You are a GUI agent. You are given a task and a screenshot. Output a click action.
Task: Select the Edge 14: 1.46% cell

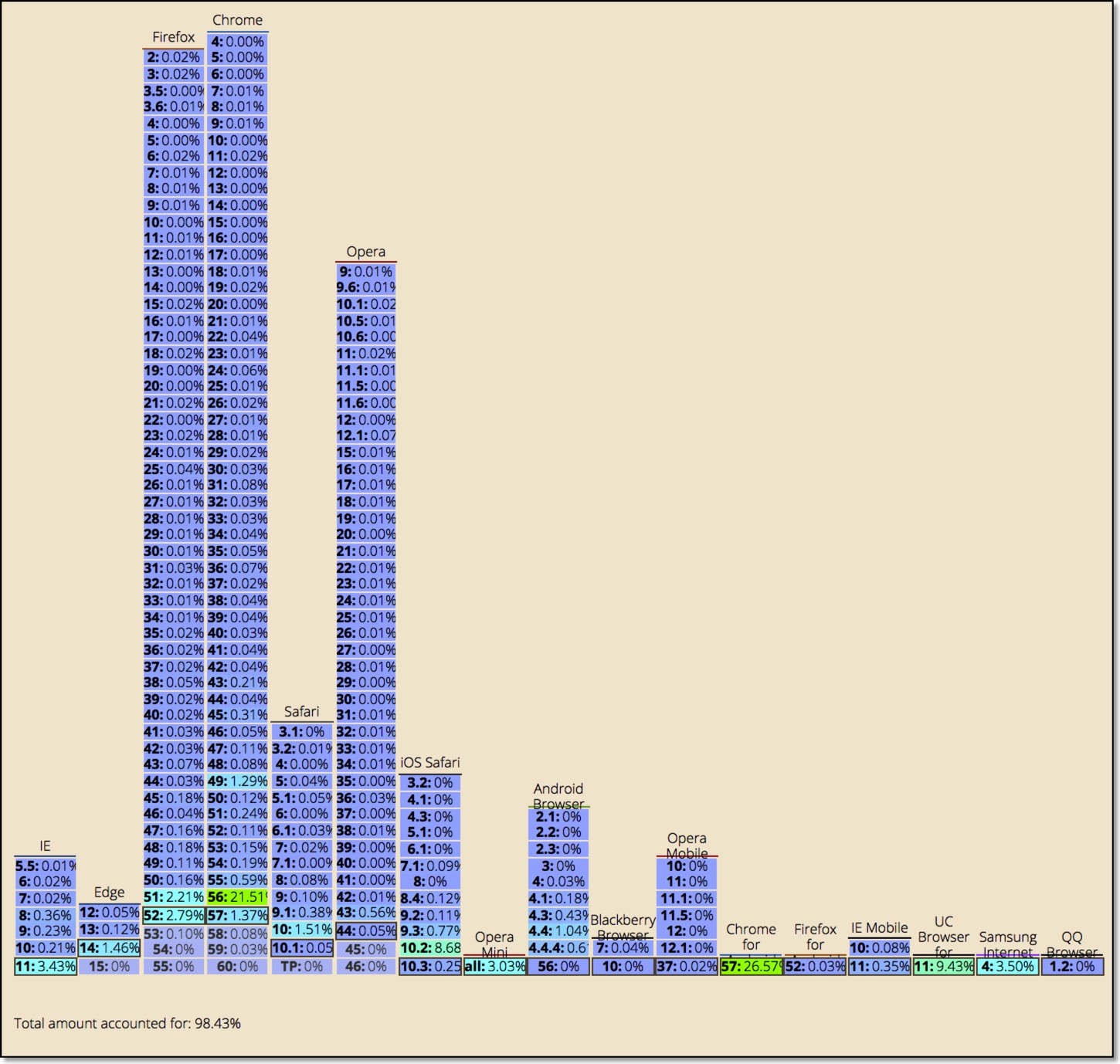click(x=109, y=947)
